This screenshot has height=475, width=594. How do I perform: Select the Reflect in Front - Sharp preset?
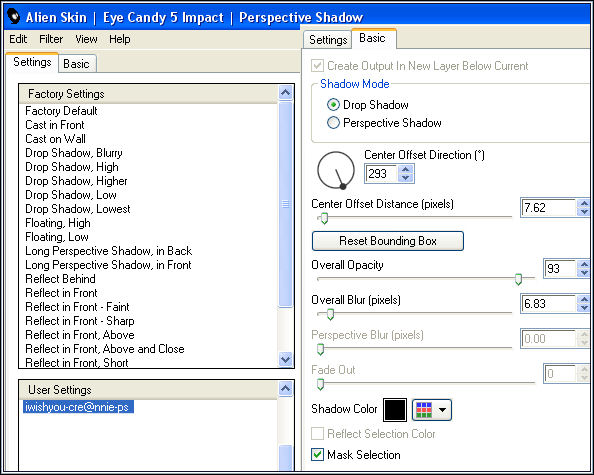point(80,321)
